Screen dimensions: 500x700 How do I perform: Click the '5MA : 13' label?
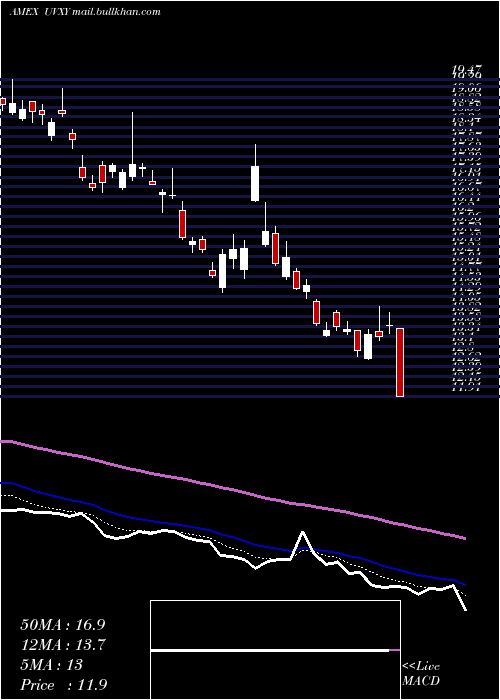[52, 665]
